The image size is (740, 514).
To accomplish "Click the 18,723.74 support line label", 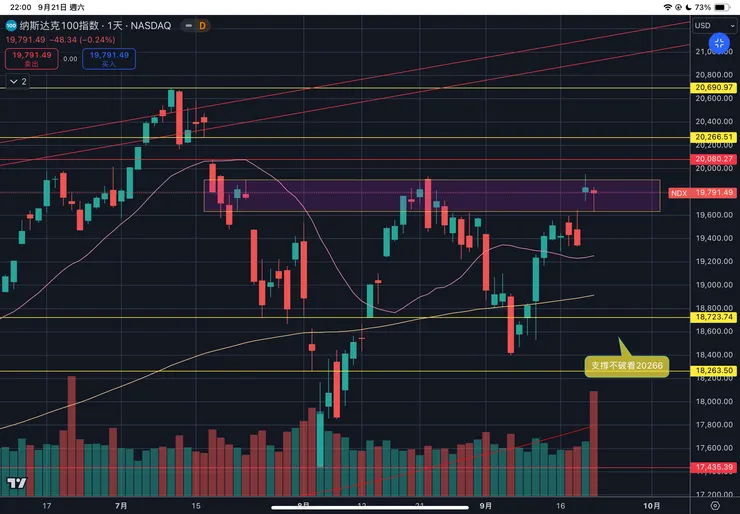I will click(x=714, y=317).
